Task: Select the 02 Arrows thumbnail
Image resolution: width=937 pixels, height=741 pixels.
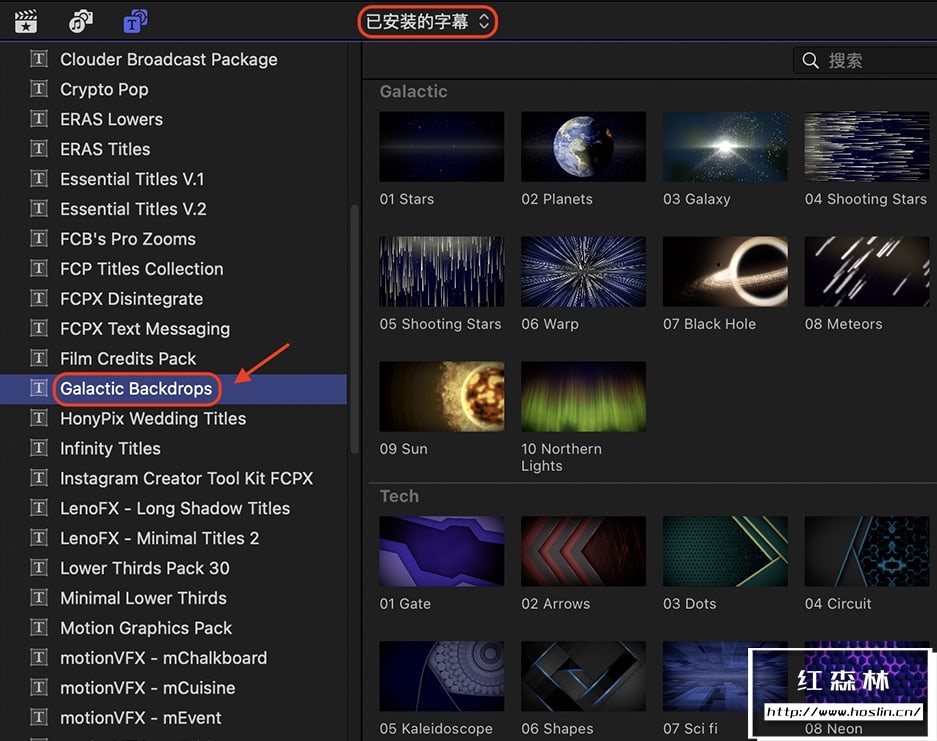Action: click(583, 551)
